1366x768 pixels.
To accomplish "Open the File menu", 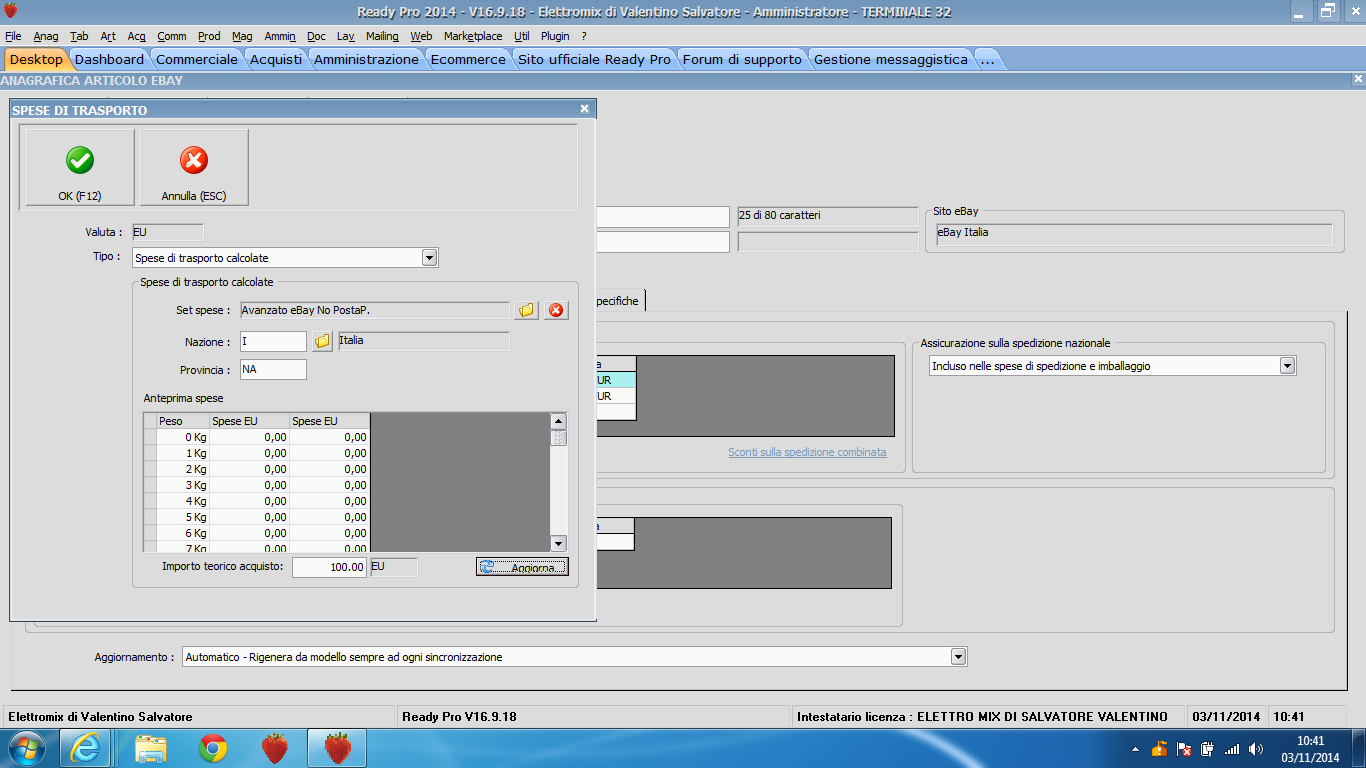I will point(13,36).
